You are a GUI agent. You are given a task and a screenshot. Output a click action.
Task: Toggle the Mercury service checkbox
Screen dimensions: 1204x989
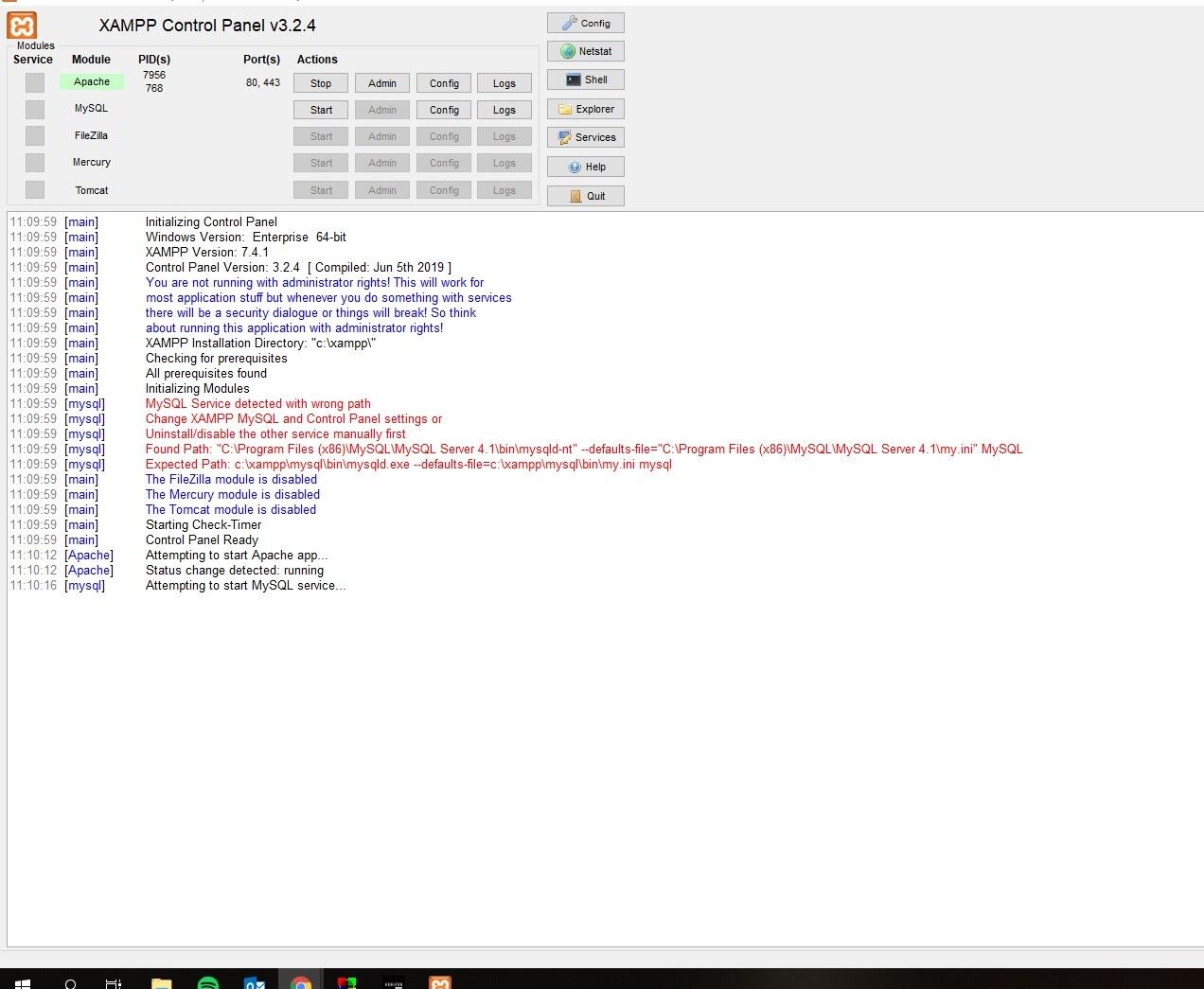point(35,163)
